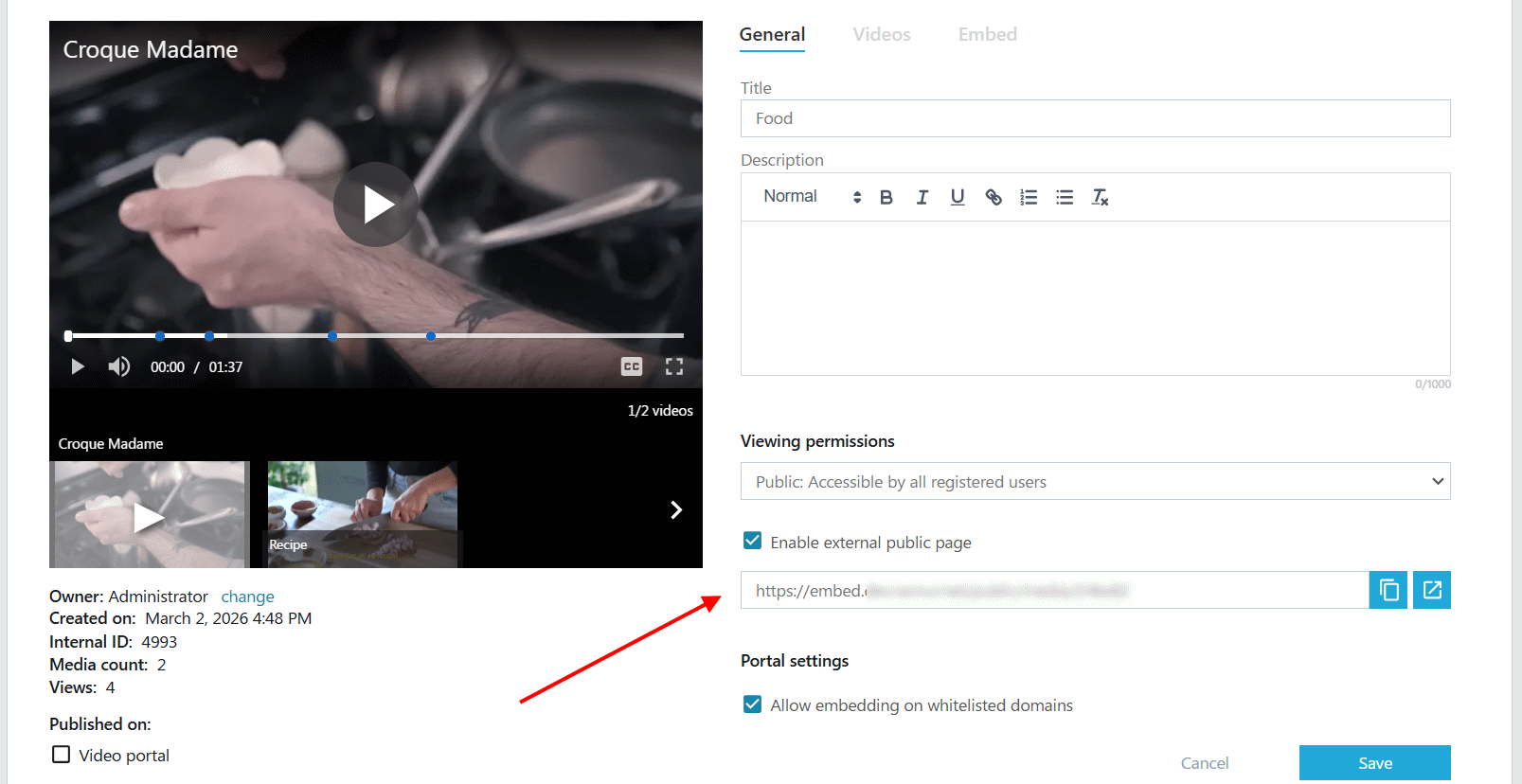This screenshot has height=784, width=1522.
Task: Click the Save button
Action: (1375, 763)
